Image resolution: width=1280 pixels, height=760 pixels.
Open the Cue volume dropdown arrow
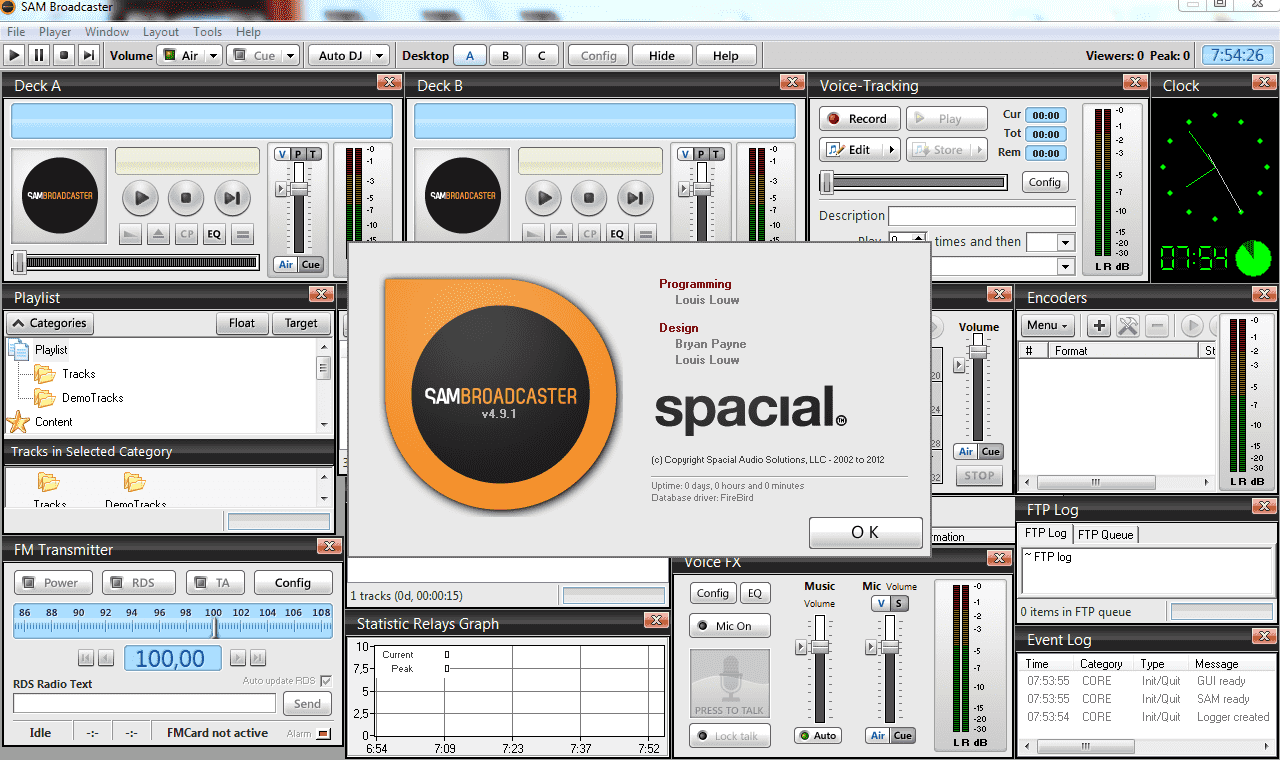pos(291,56)
